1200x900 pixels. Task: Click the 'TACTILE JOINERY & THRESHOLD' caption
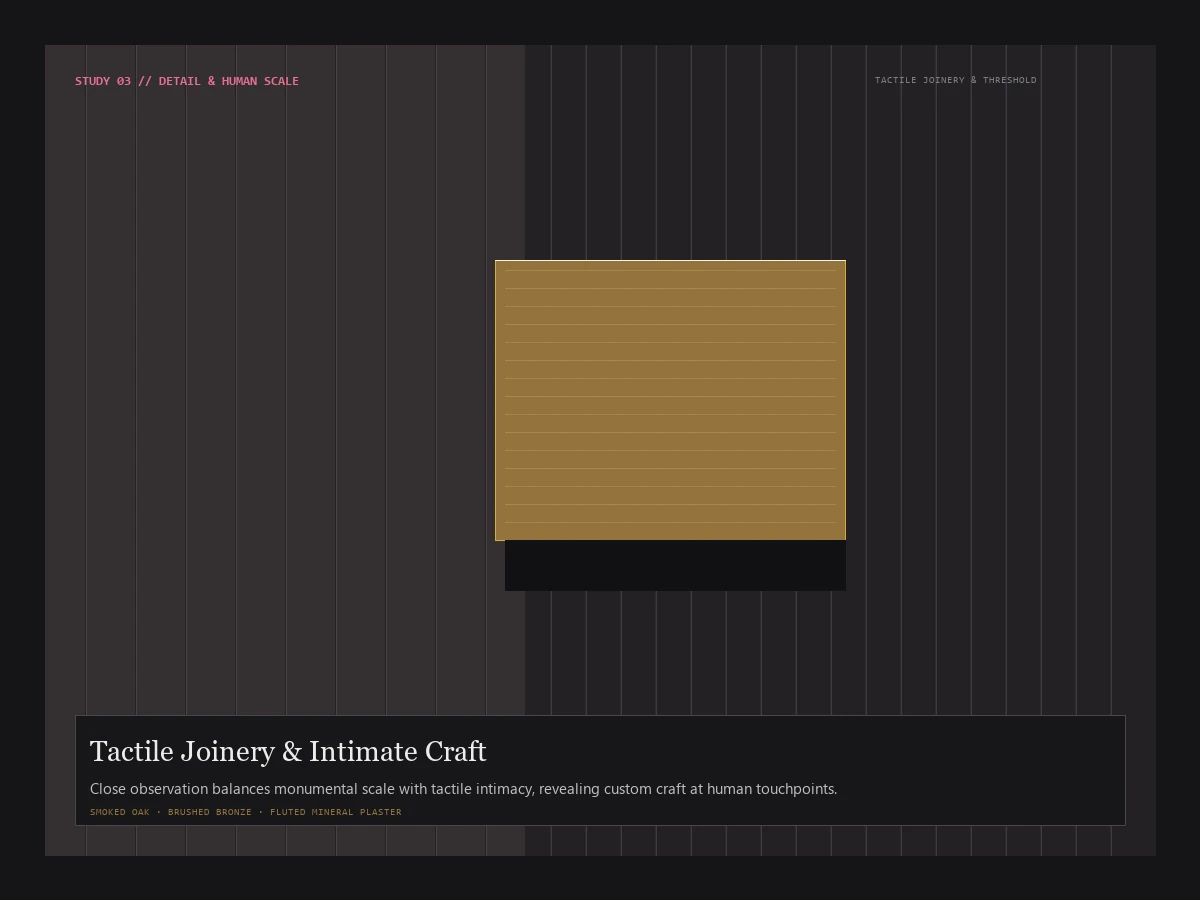(x=956, y=80)
